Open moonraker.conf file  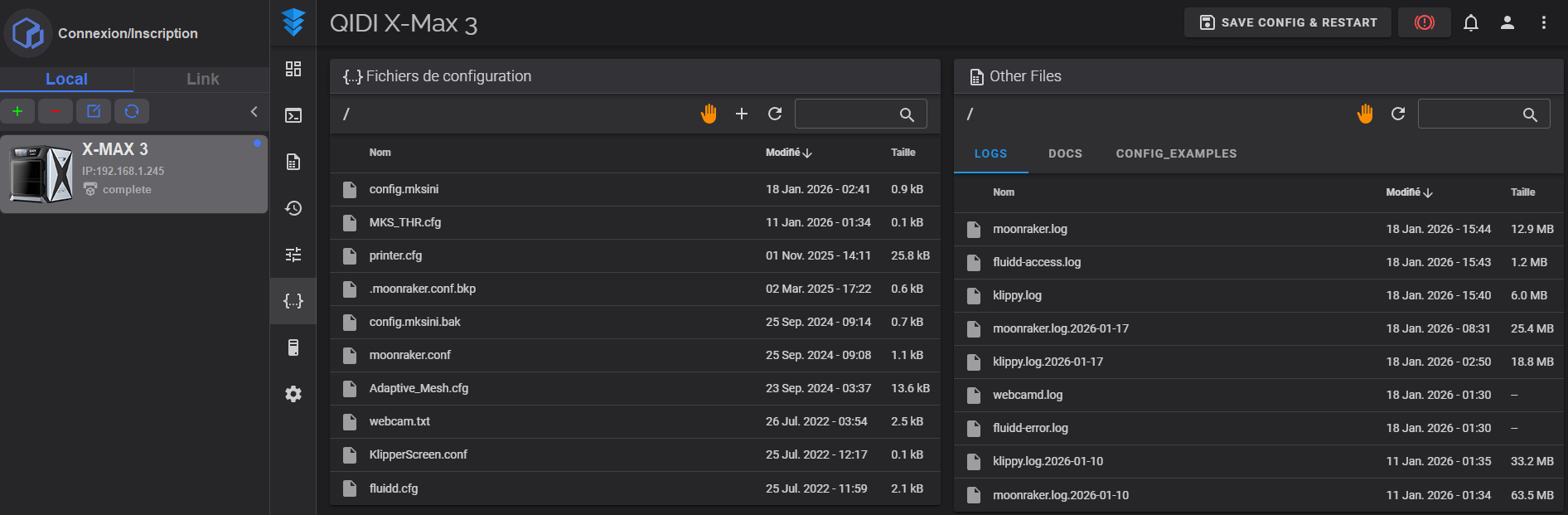point(635,355)
